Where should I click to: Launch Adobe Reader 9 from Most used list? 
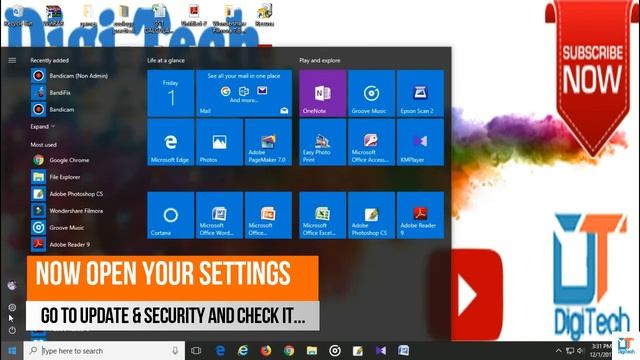tap(60, 244)
